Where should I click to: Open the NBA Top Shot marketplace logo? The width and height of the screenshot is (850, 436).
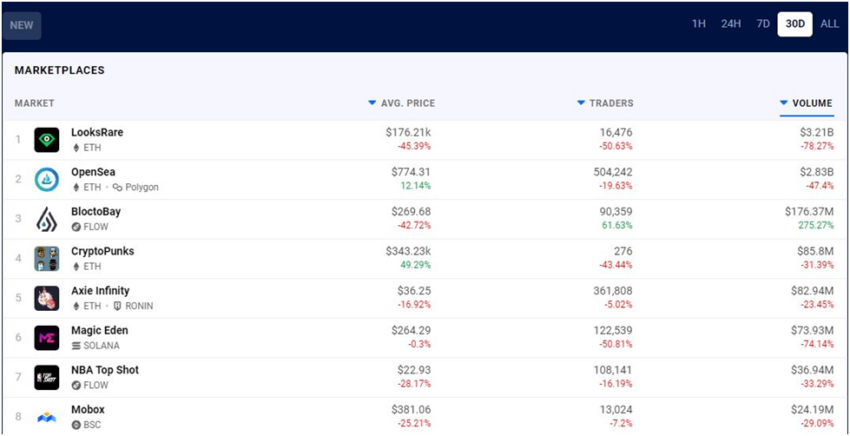47,377
